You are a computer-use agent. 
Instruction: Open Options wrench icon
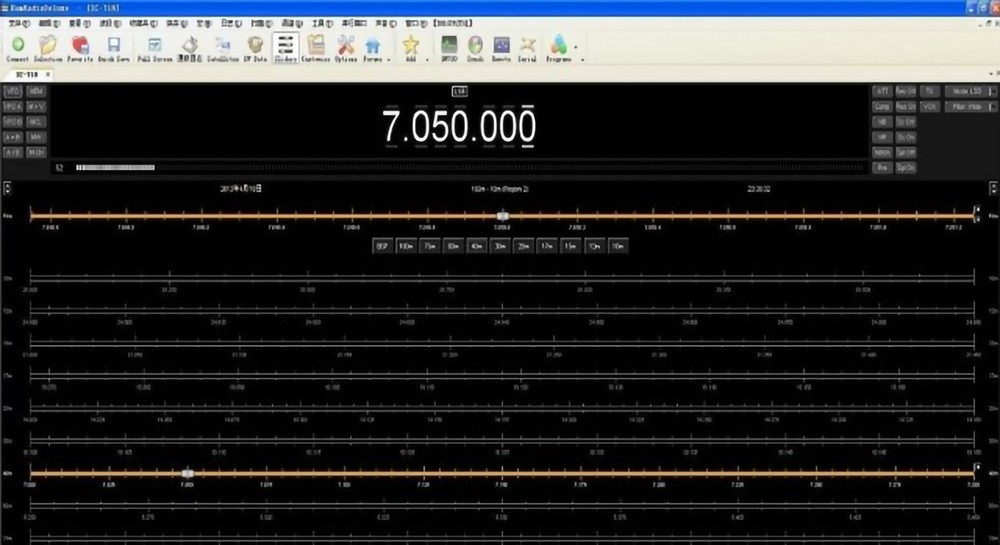pyautogui.click(x=346, y=47)
